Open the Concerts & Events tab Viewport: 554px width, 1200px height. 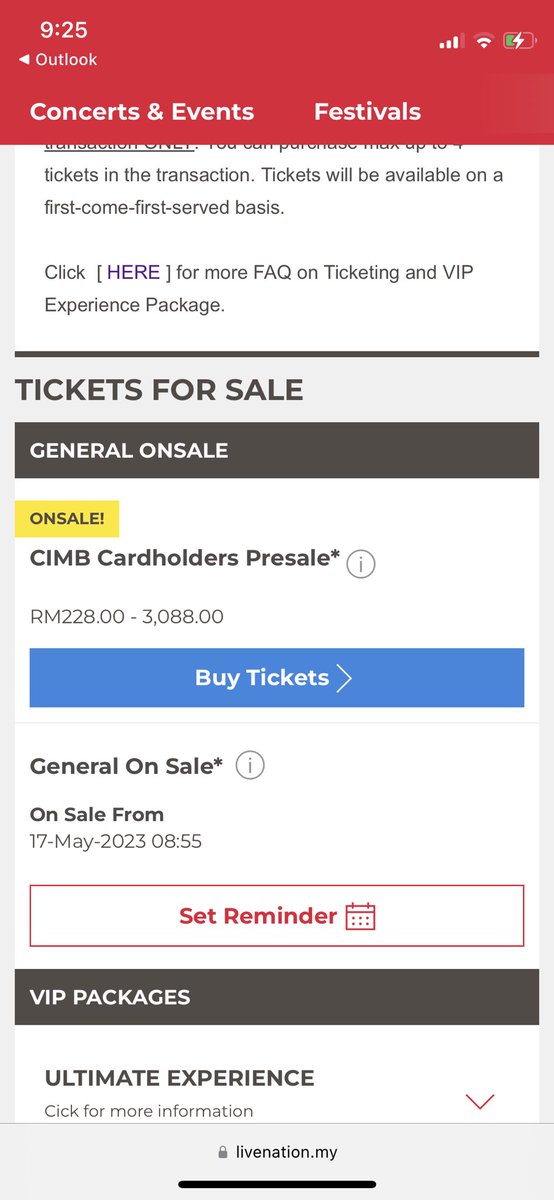point(142,111)
